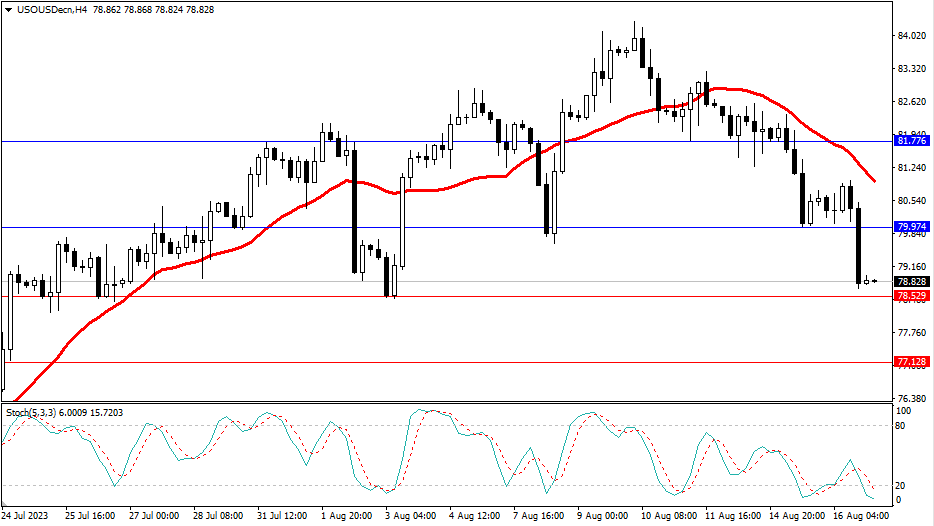The width and height of the screenshot is (934, 526).
Task: Click the 81.776 price level label
Action: click(911, 141)
